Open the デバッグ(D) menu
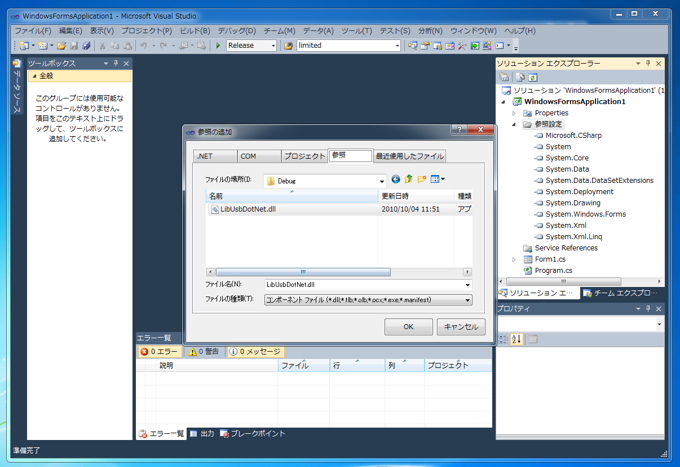 tap(237, 31)
